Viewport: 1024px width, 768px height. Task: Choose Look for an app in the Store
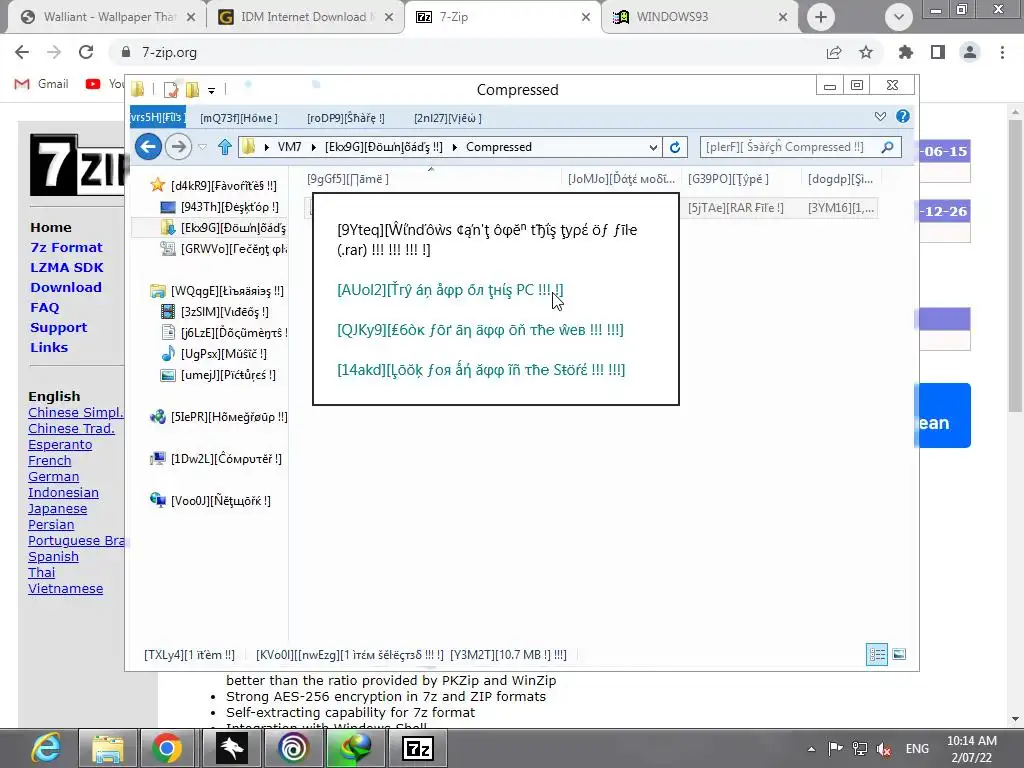481,370
